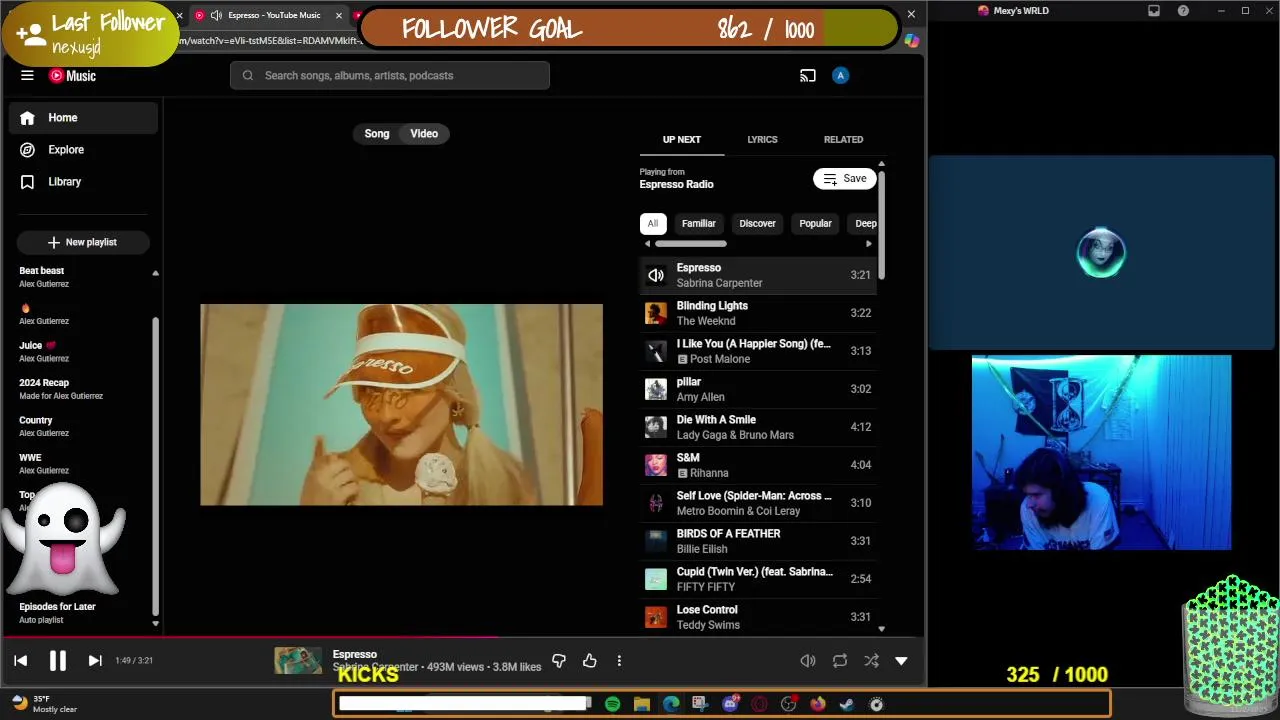
Task: Open Discord from the taskbar
Action: [730, 704]
